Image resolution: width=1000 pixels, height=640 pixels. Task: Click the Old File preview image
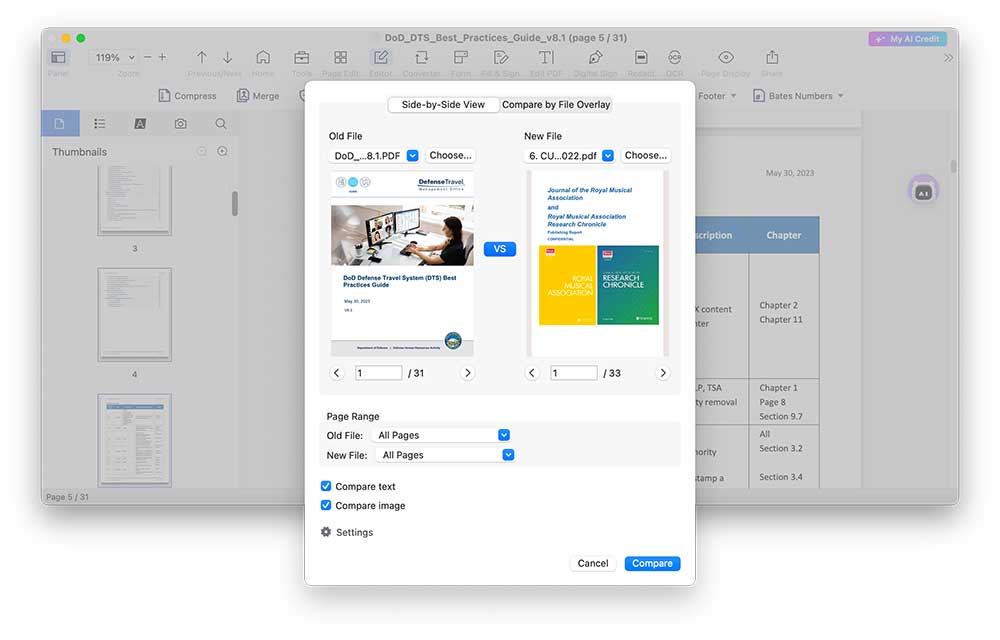pyautogui.click(x=402, y=264)
